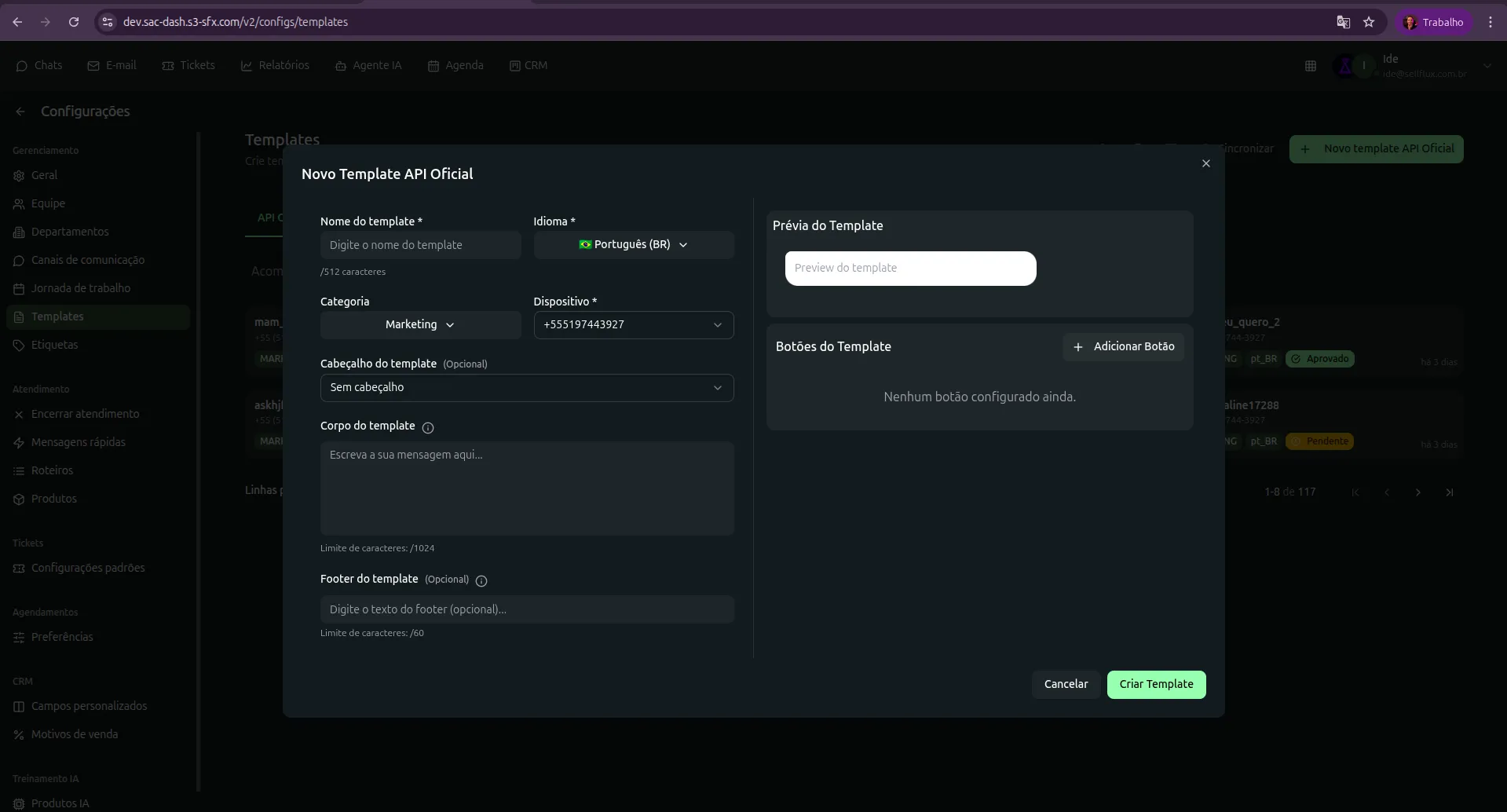Screen dimensions: 1507x812
Task: Click the info icon beside Footer do template
Action: [481, 580]
